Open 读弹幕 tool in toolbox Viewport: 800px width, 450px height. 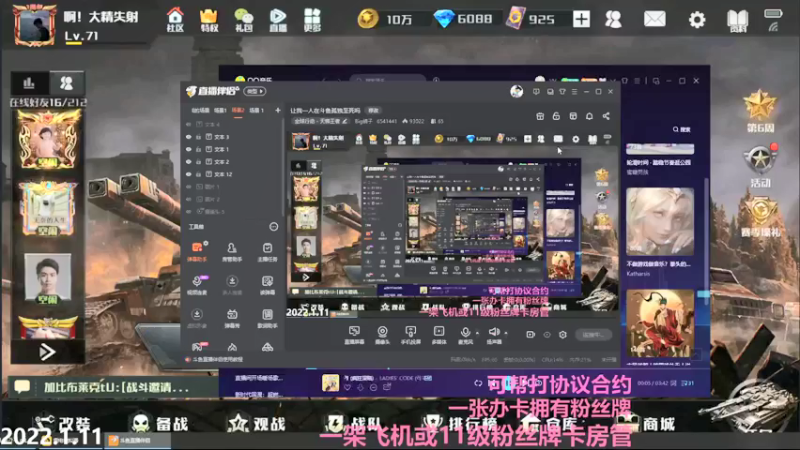[267, 285]
